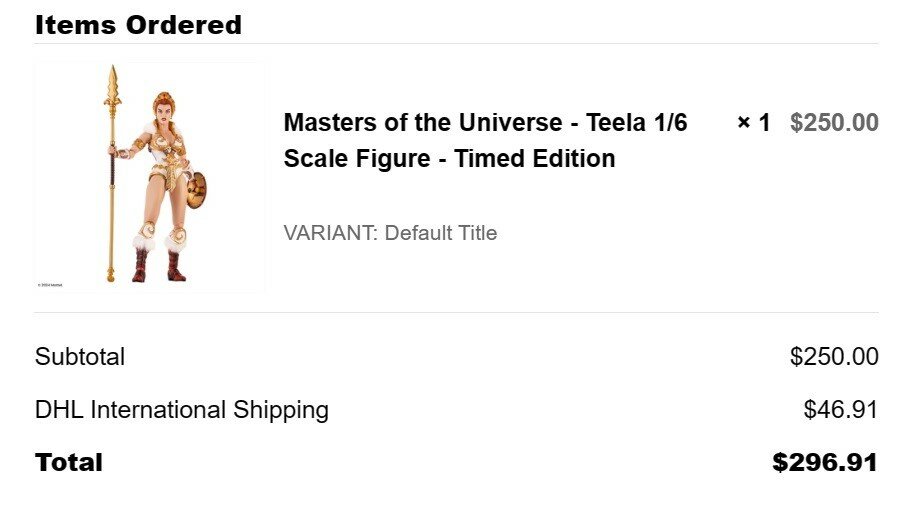This screenshot has height=524, width=920.
Task: Click "Scale Figure - Timed Edition" title line
Action: 449,158
